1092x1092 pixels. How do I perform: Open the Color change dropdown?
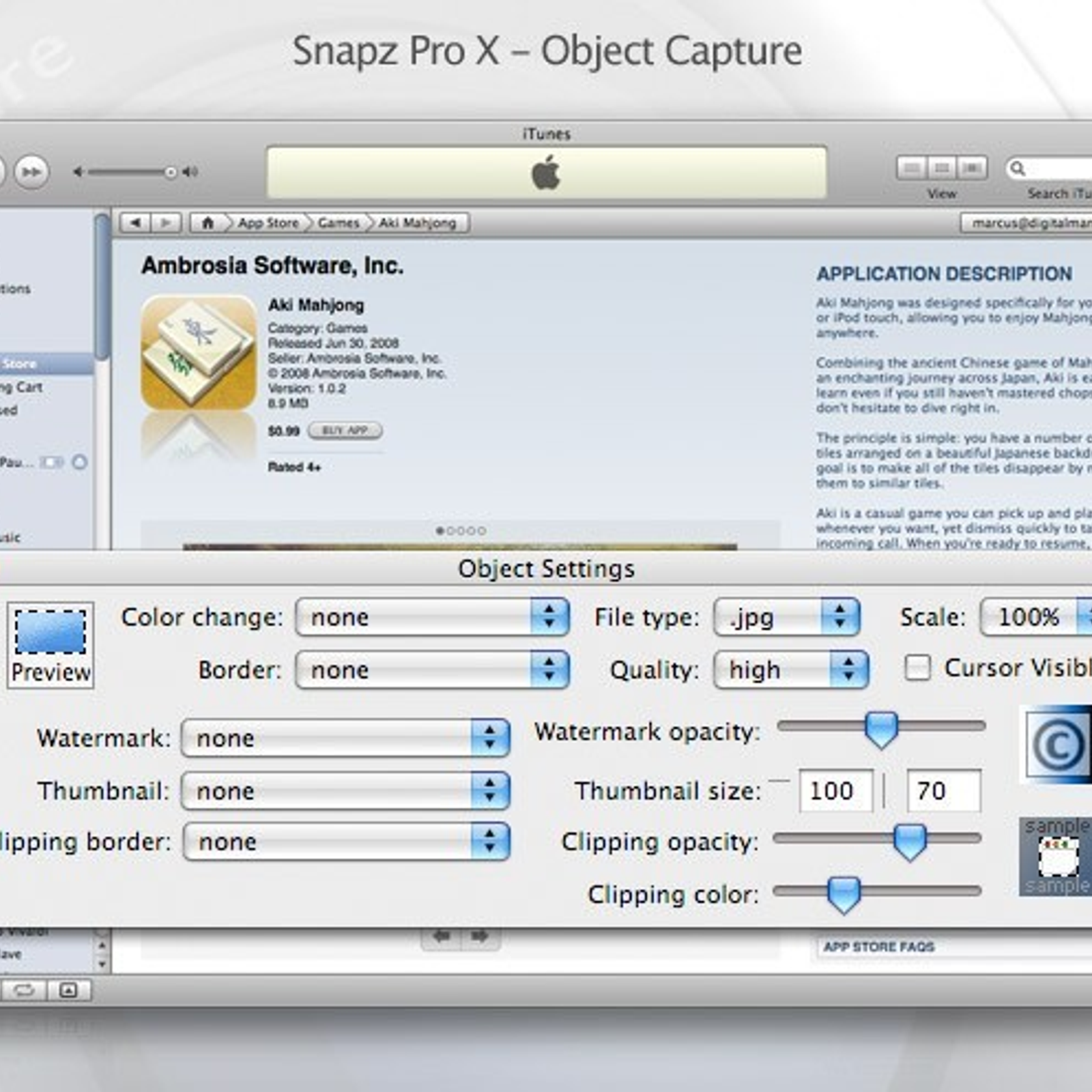[433, 617]
